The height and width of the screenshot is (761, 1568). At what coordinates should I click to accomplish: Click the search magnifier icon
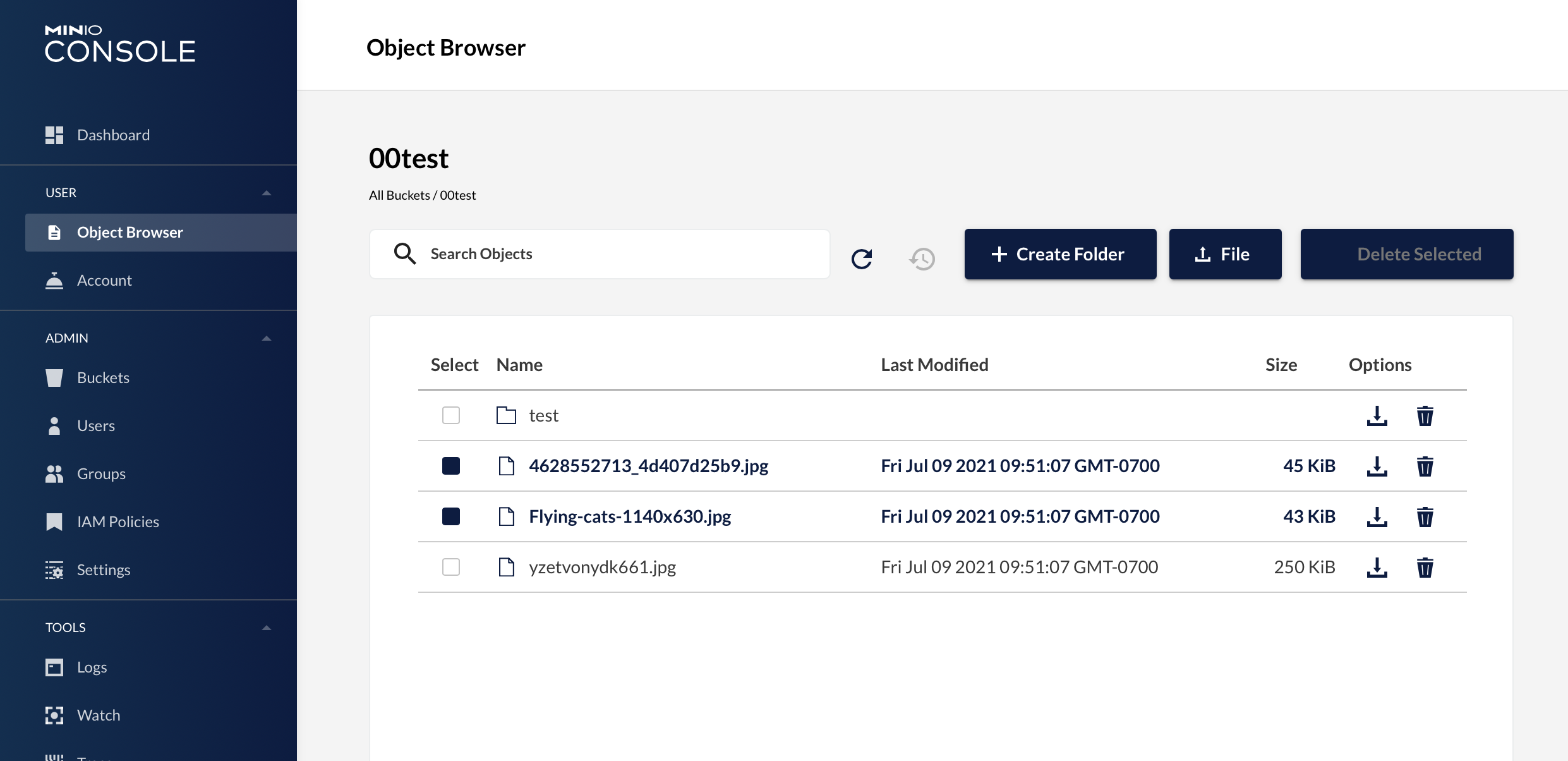click(404, 253)
